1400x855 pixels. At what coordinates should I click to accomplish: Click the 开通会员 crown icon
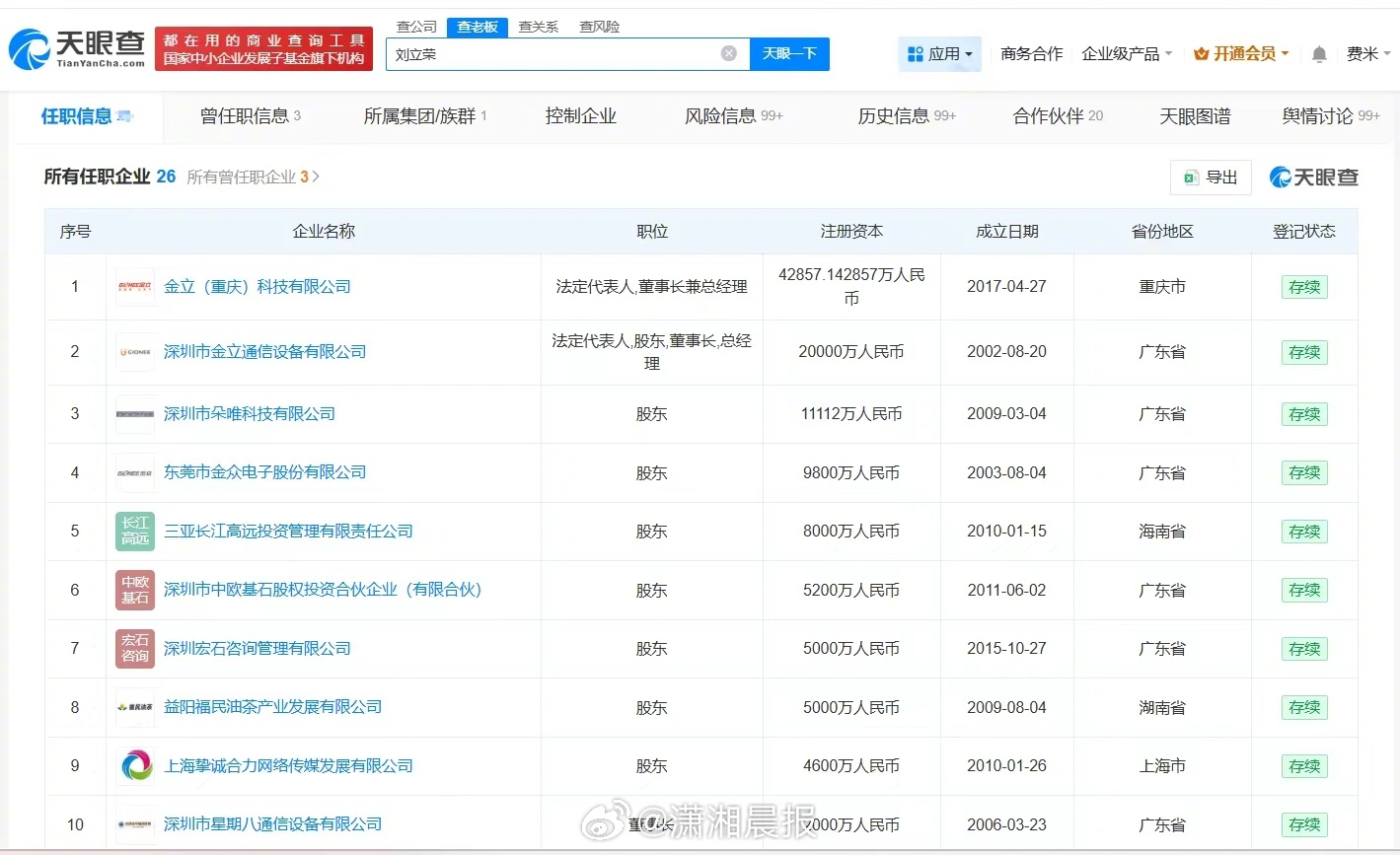tap(1203, 54)
